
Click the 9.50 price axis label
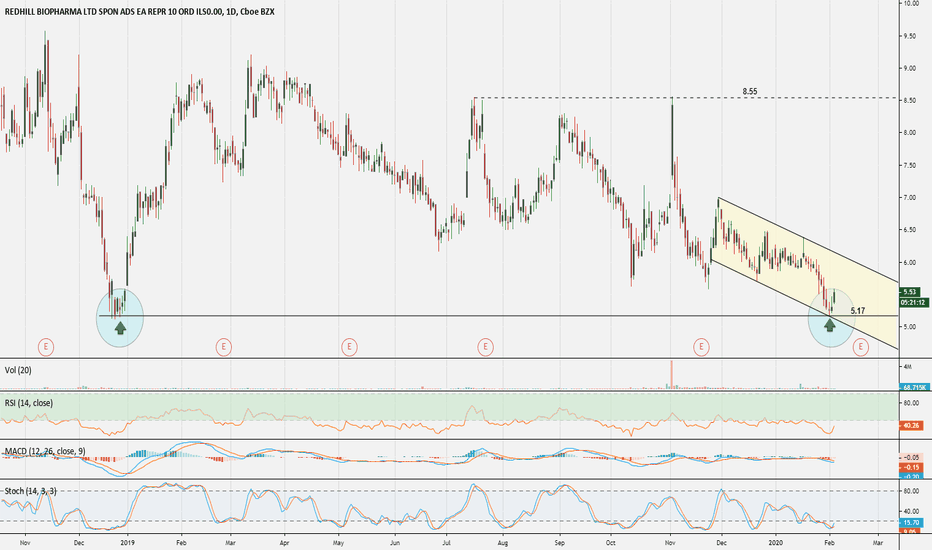pyautogui.click(x=910, y=36)
